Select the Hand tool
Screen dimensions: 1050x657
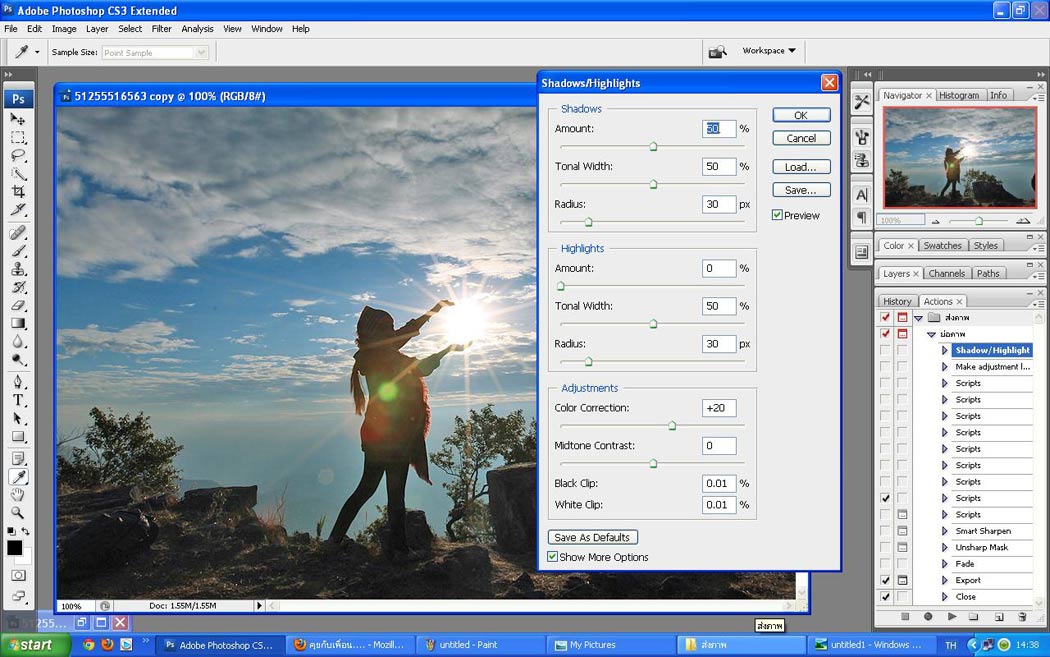tap(18, 494)
